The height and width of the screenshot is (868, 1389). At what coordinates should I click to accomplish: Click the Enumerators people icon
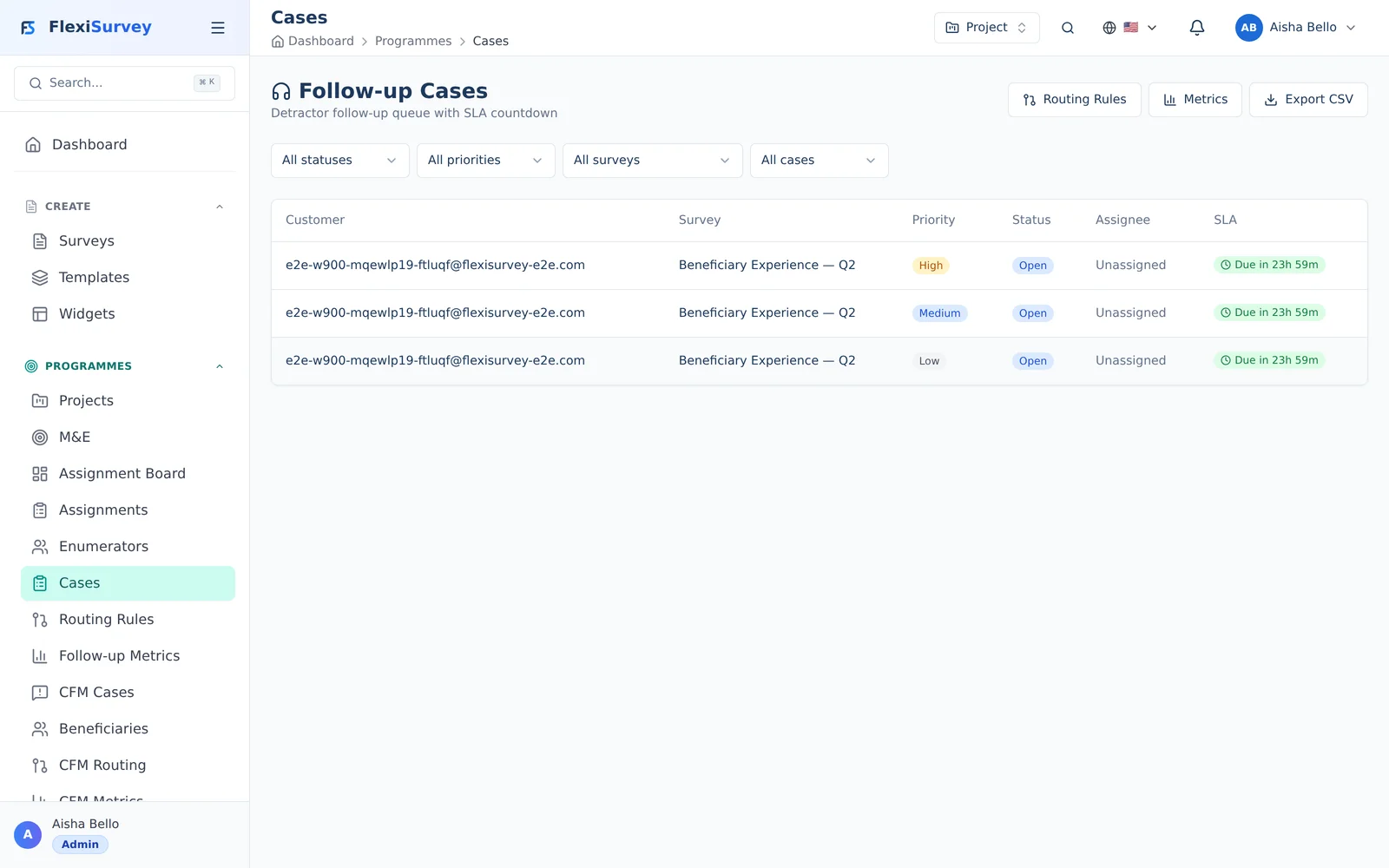click(x=40, y=547)
